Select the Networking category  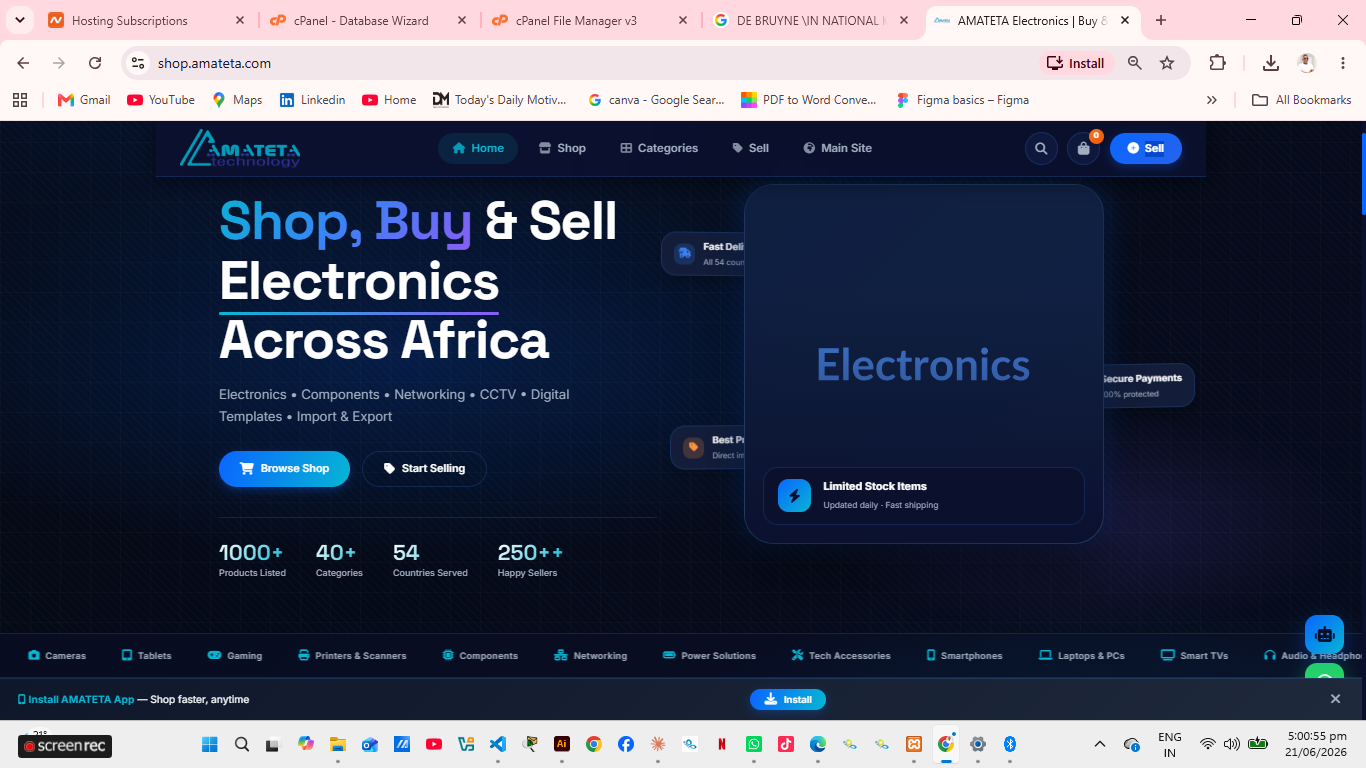pos(590,655)
